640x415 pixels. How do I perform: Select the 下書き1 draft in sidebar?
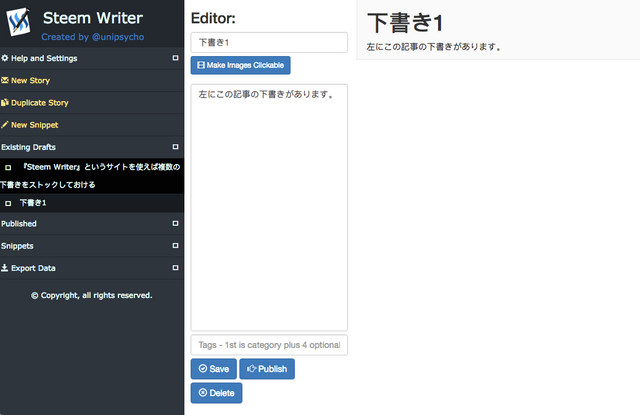click(x=92, y=203)
